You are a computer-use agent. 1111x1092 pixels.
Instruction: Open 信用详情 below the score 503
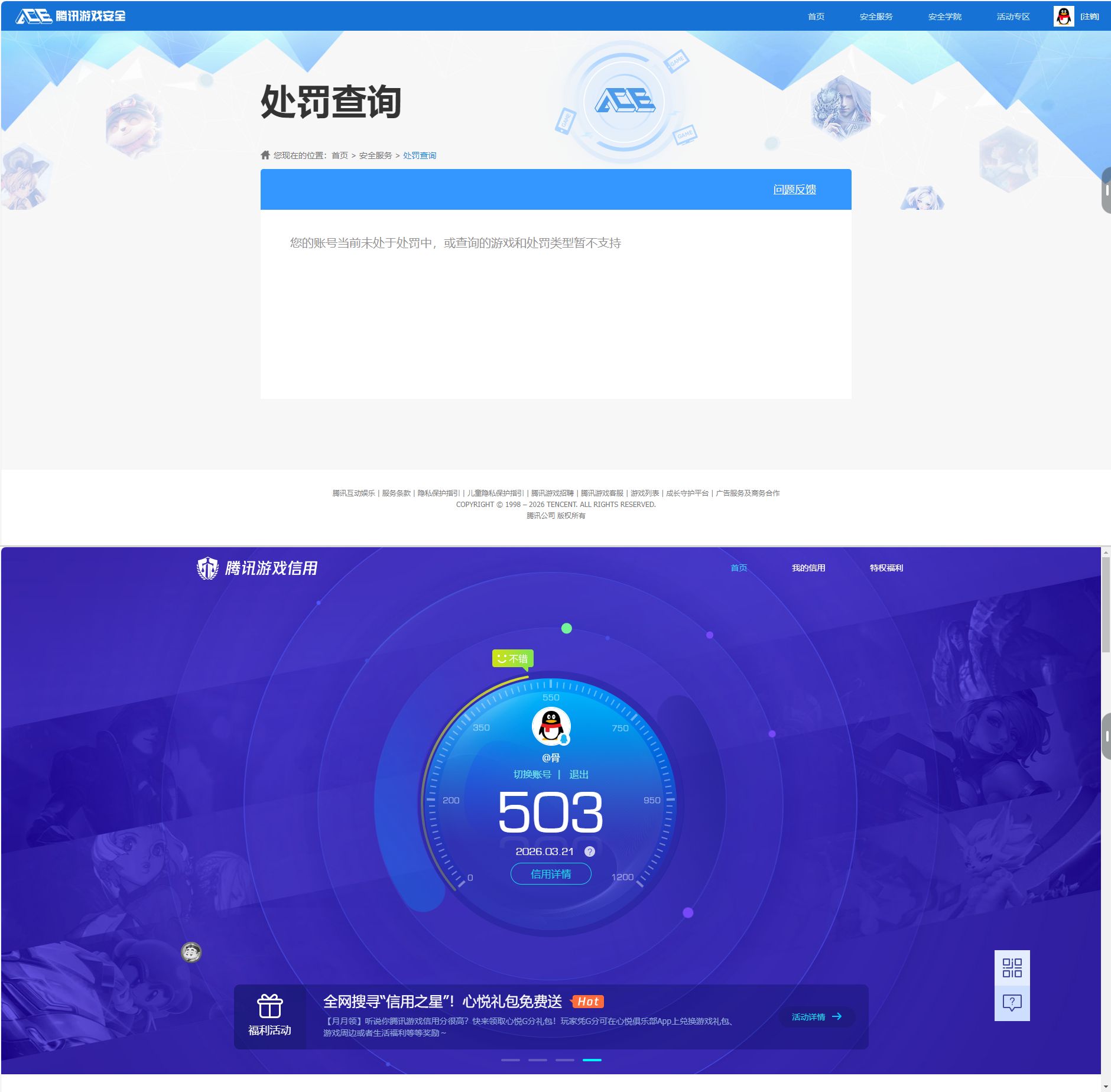point(551,873)
